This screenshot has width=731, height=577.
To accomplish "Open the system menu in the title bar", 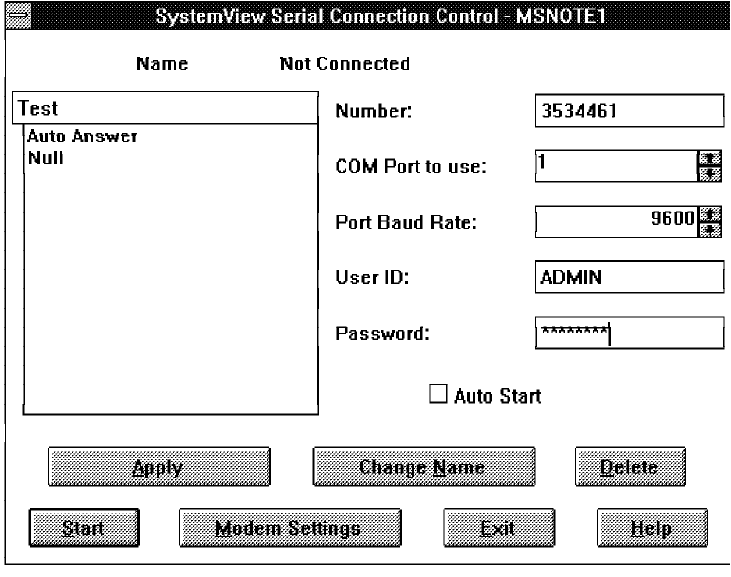I will tap(18, 15).
